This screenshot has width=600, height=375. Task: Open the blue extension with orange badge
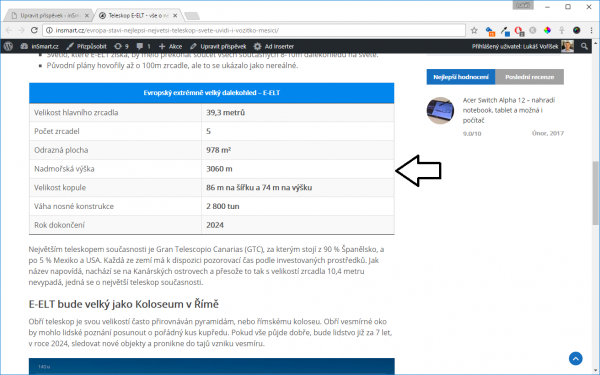490,31
